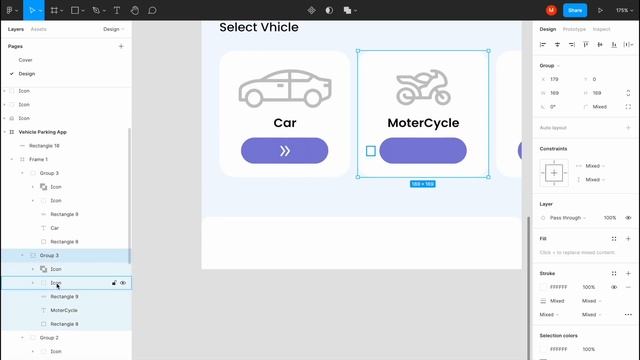The height and width of the screenshot is (360, 640).
Task: Select the Frame tool
Action: pos(54,10)
